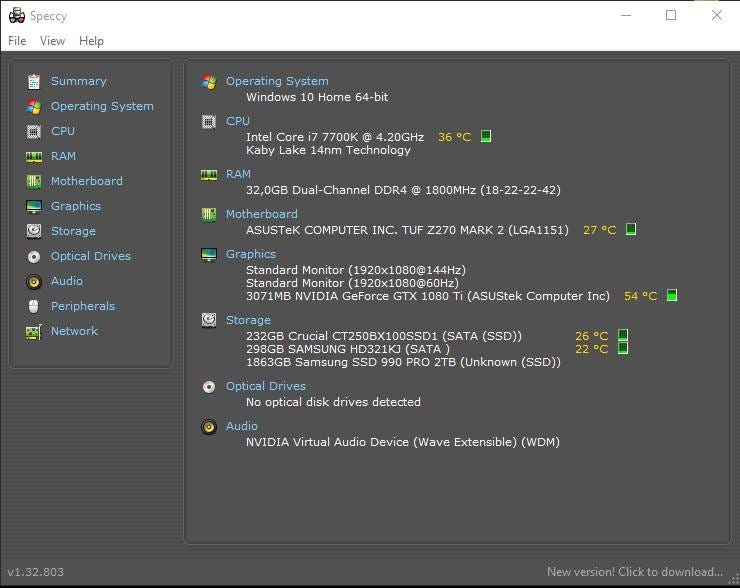This screenshot has height=588, width=740.
Task: Select the CPU chip icon in sidebar
Action: click(x=34, y=131)
